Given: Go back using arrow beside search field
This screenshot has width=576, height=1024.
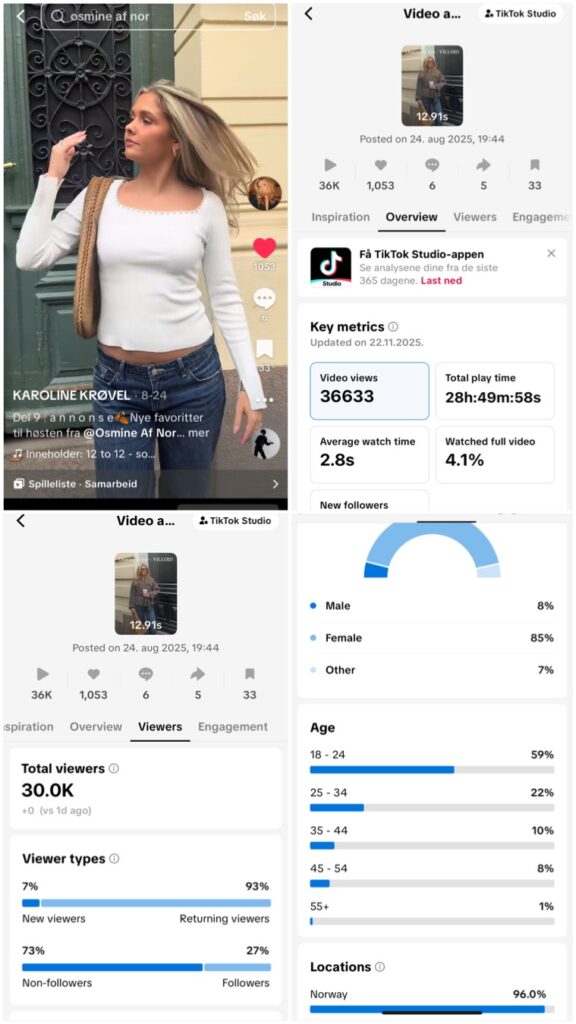Looking at the screenshot, I should coord(21,16).
